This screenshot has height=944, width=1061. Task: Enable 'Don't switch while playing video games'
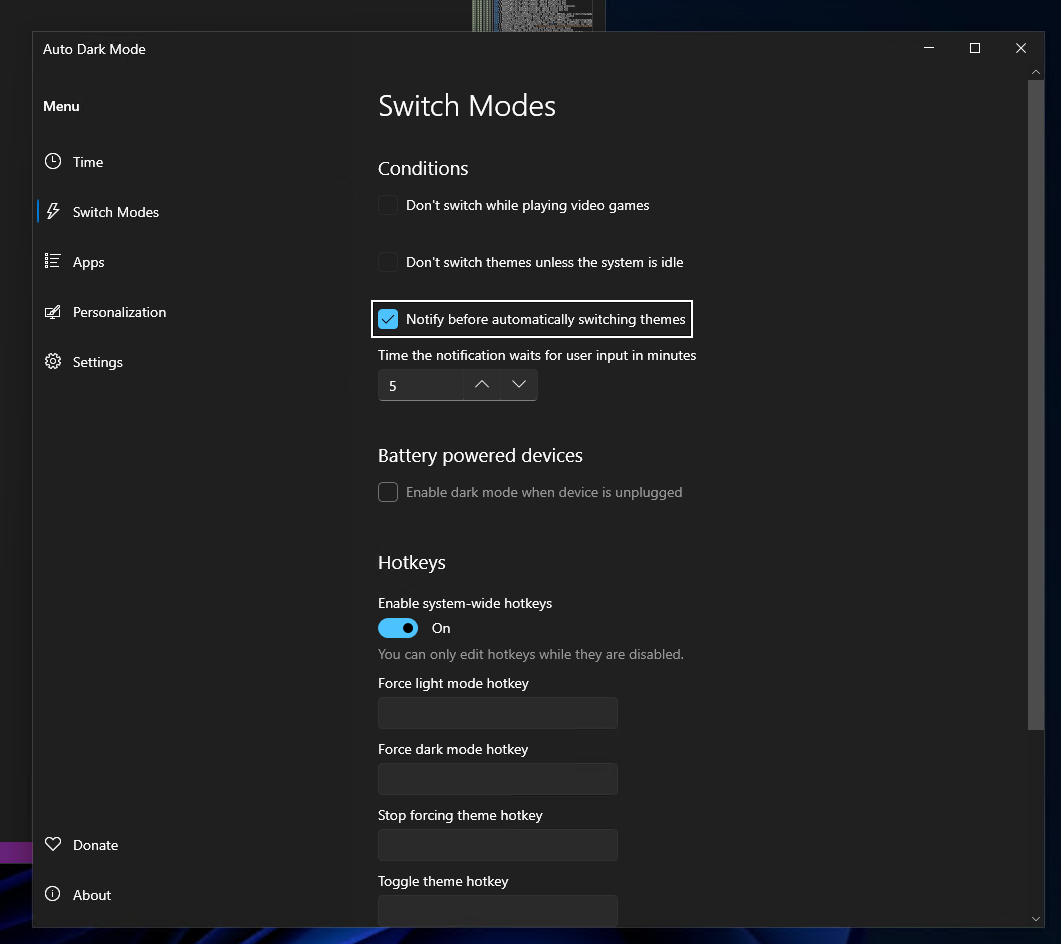[x=388, y=205]
